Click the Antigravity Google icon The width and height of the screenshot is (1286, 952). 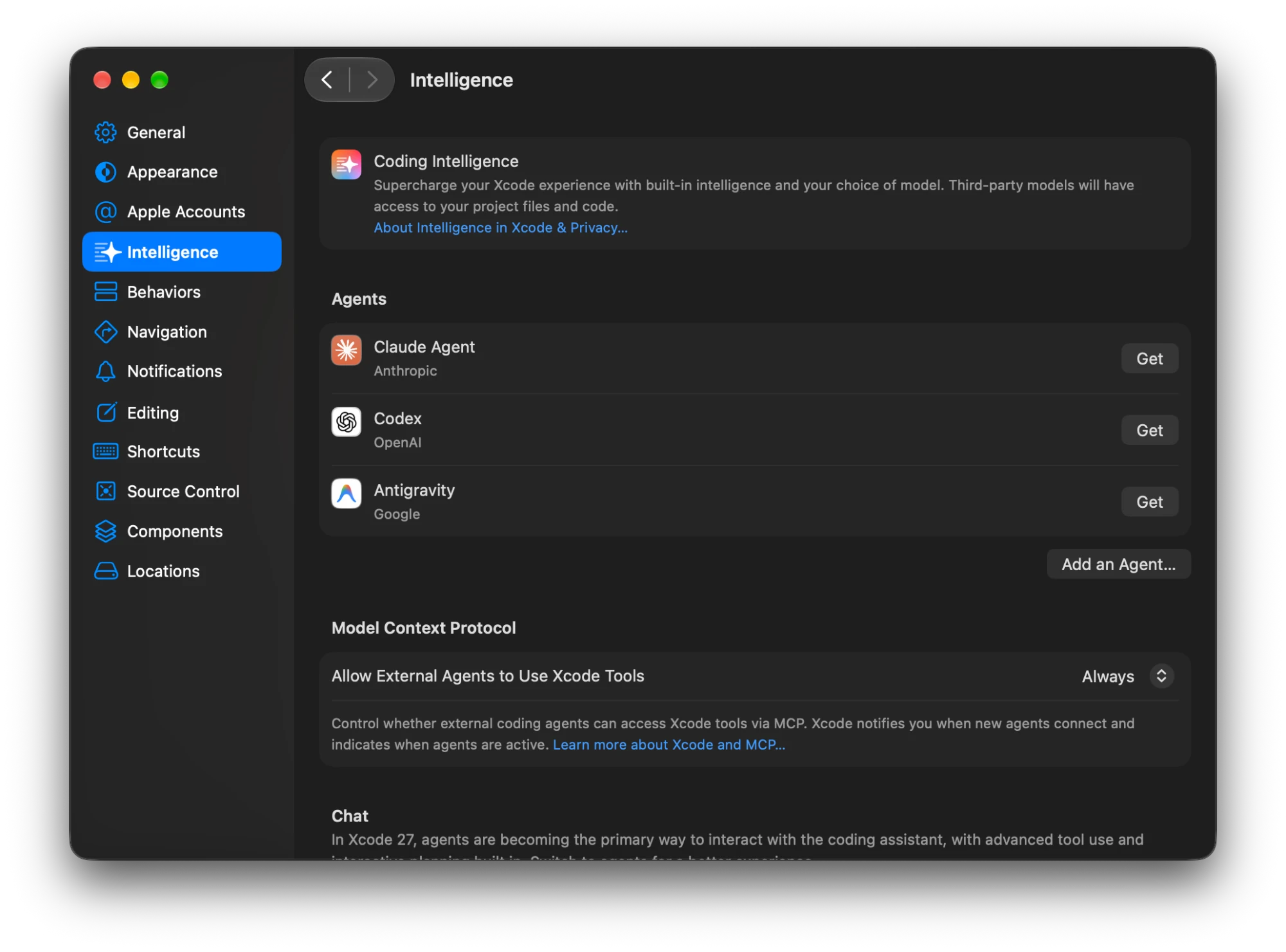point(347,494)
